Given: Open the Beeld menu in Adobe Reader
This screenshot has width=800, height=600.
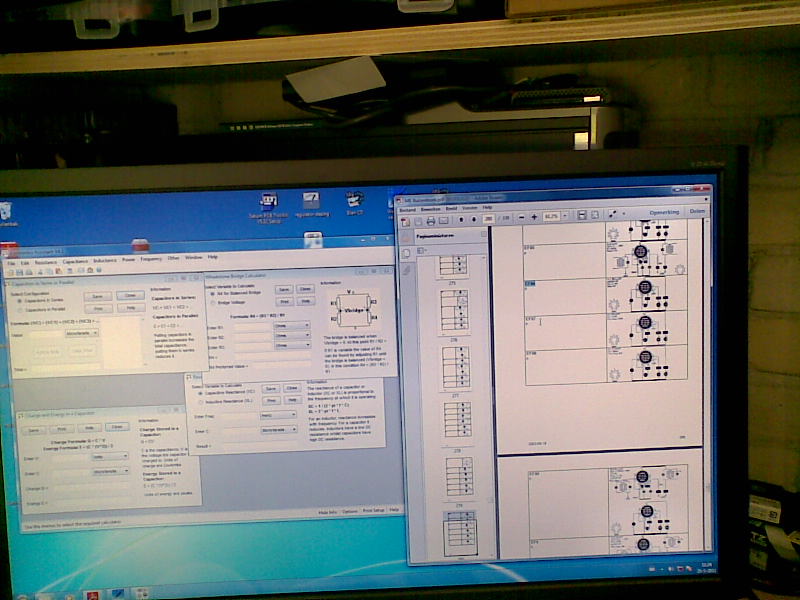Looking at the screenshot, I should [x=452, y=209].
